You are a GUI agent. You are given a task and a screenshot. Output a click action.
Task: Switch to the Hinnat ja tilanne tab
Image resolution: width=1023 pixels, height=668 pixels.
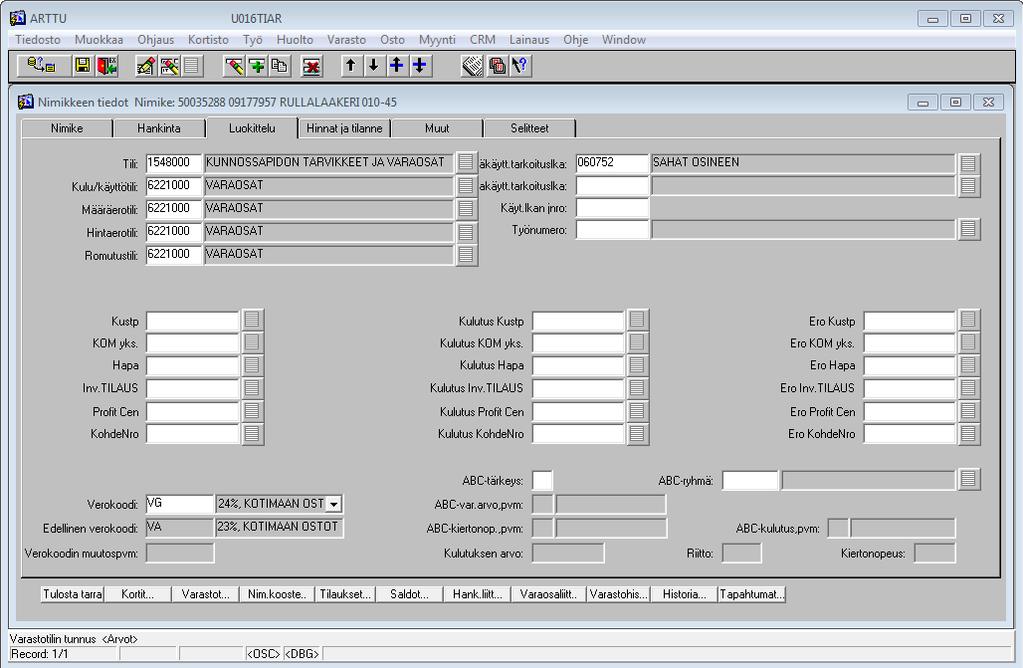tap(344, 129)
